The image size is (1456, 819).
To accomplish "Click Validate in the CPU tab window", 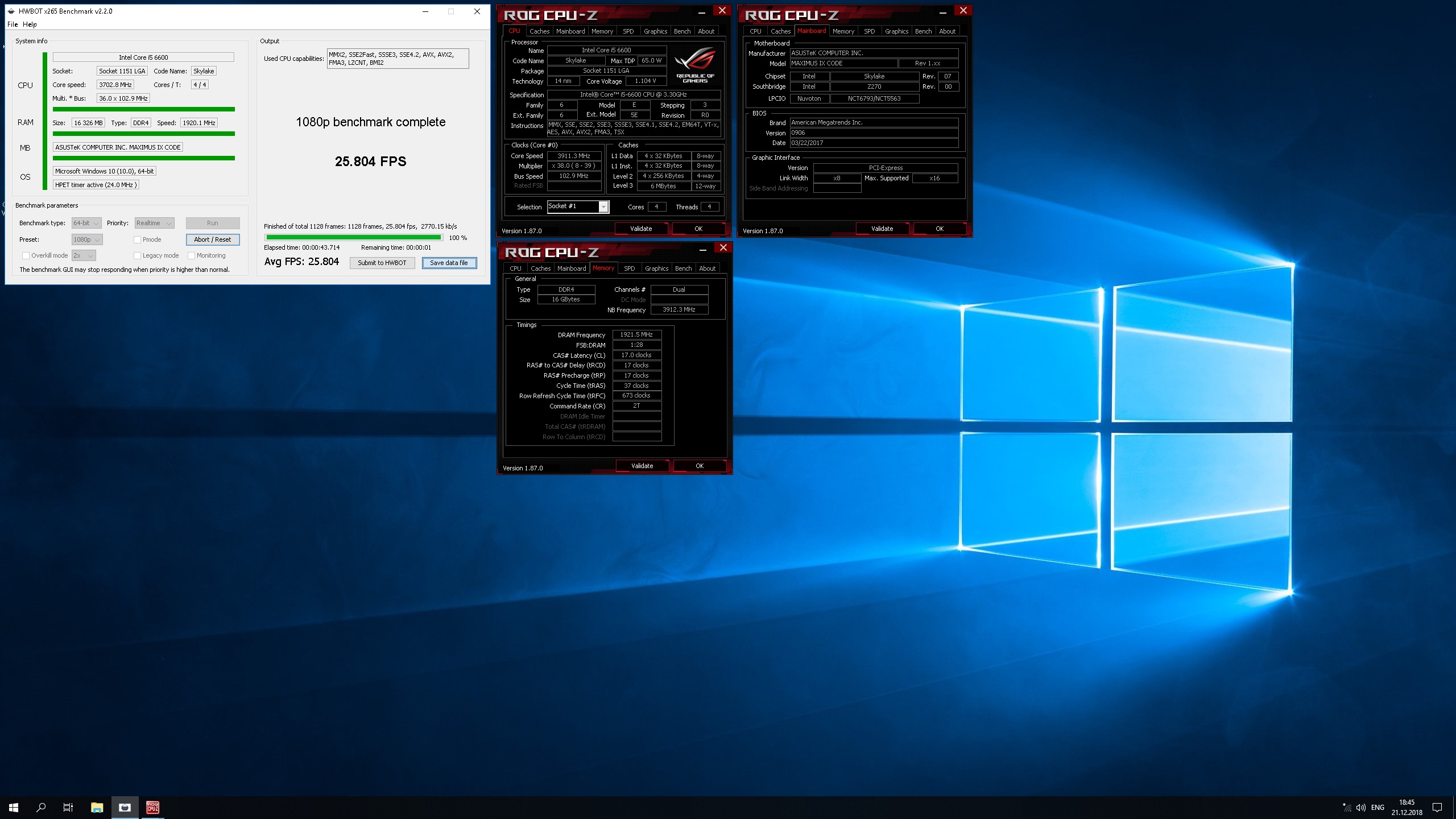I will [641, 229].
